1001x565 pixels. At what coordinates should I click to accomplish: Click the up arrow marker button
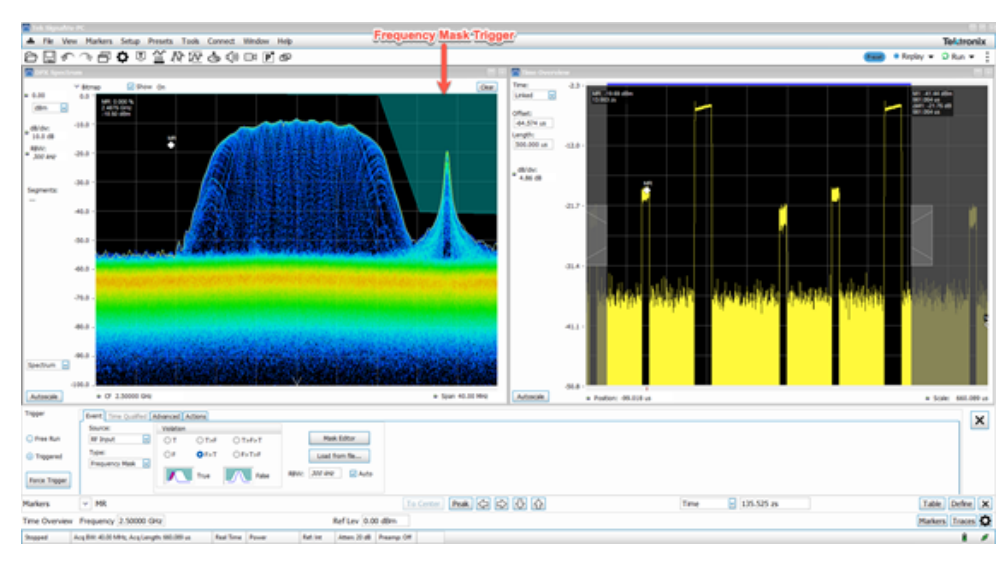(x=539, y=504)
